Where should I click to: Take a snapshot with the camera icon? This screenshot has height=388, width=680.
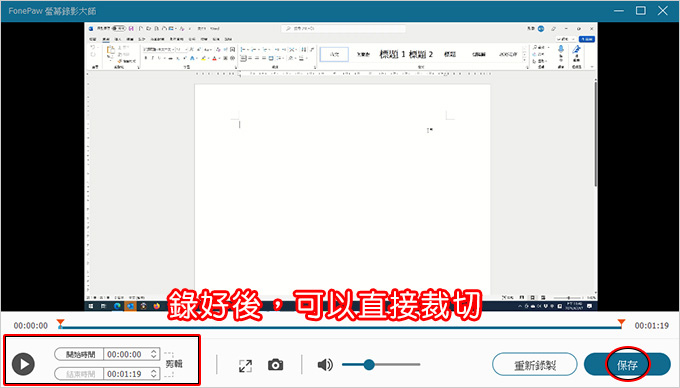[x=275, y=365]
